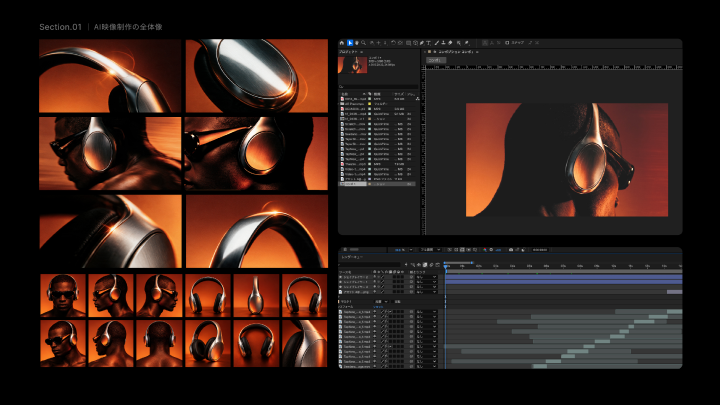Click the リセット link next to トランスフォーム
The width and height of the screenshot is (720, 405).
coord(378,307)
